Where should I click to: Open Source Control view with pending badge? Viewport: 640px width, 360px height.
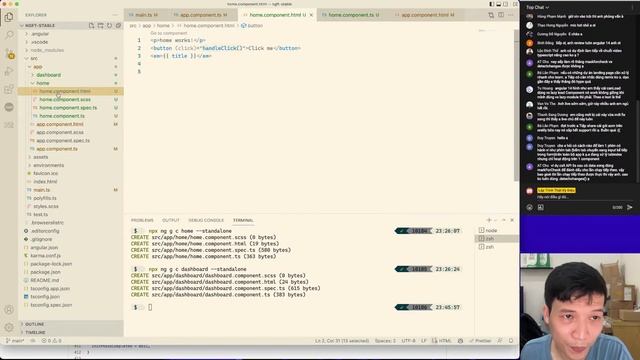pos(9,53)
